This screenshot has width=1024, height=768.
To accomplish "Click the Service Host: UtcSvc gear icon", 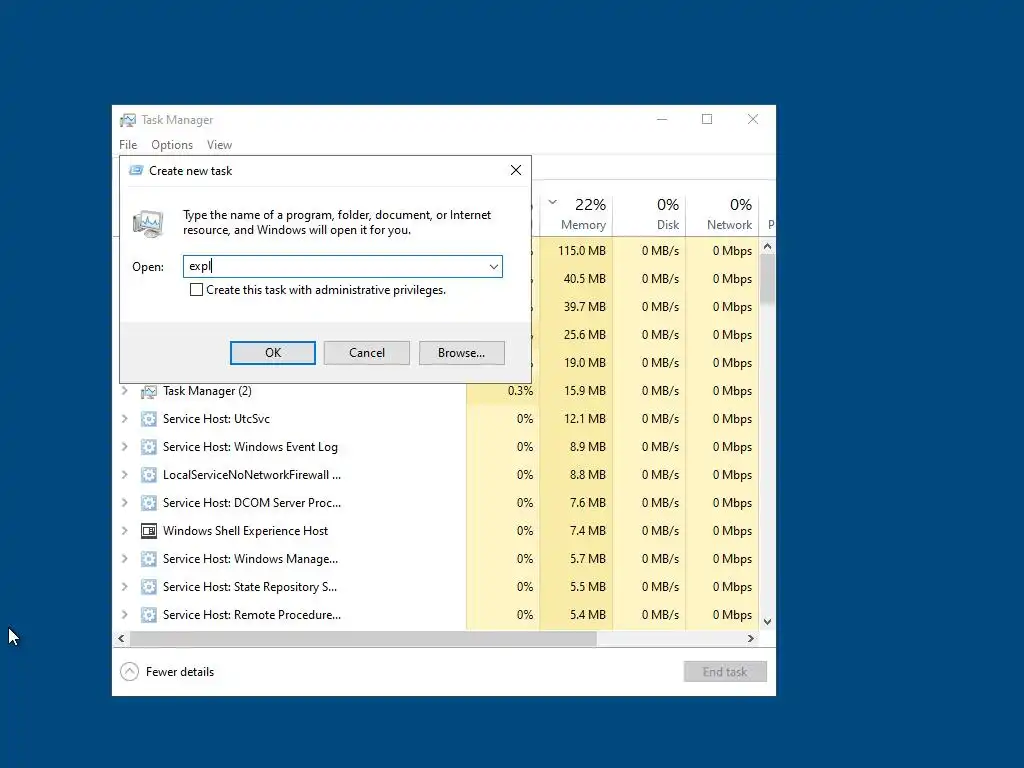I will click(149, 419).
